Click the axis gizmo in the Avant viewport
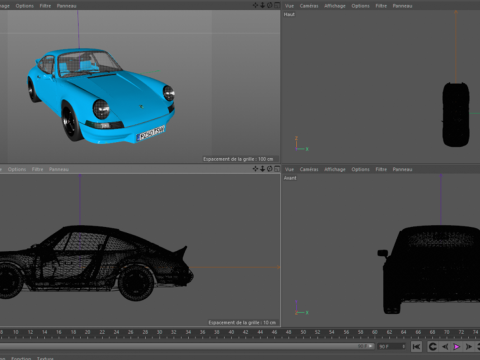Image resolution: width=480 pixels, height=360 pixels. click(301, 308)
